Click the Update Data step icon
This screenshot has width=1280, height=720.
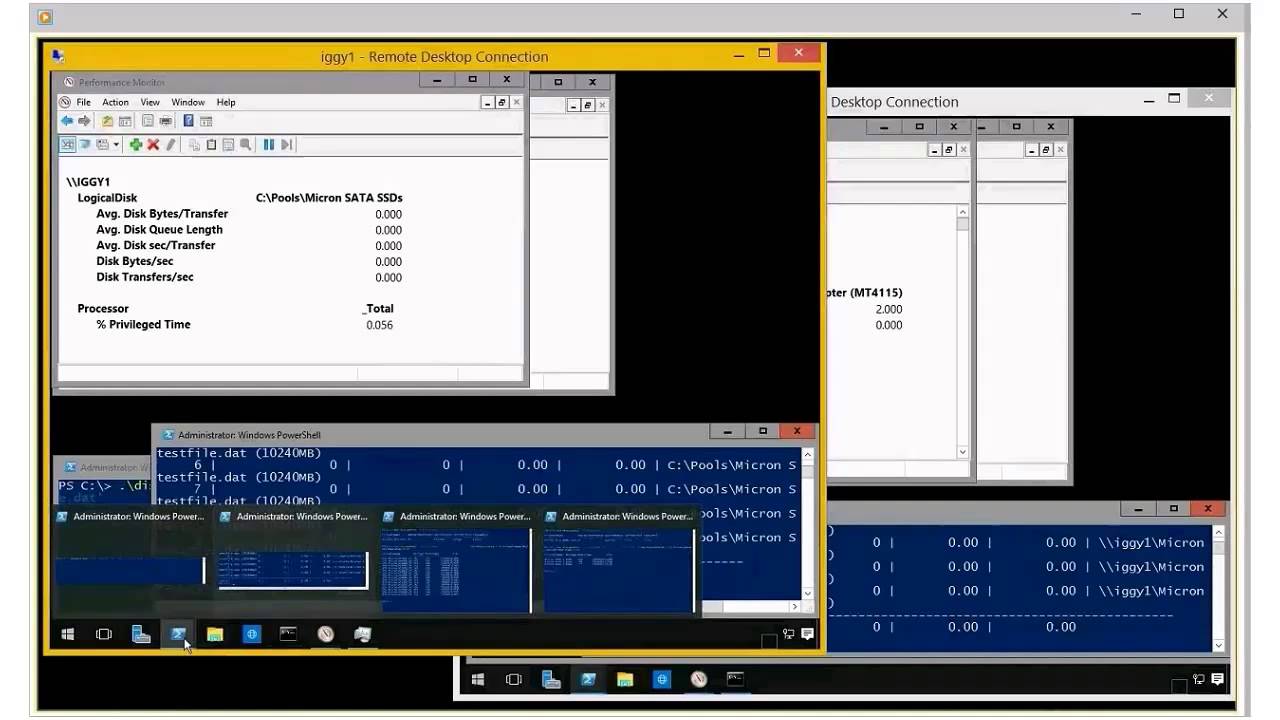point(286,145)
